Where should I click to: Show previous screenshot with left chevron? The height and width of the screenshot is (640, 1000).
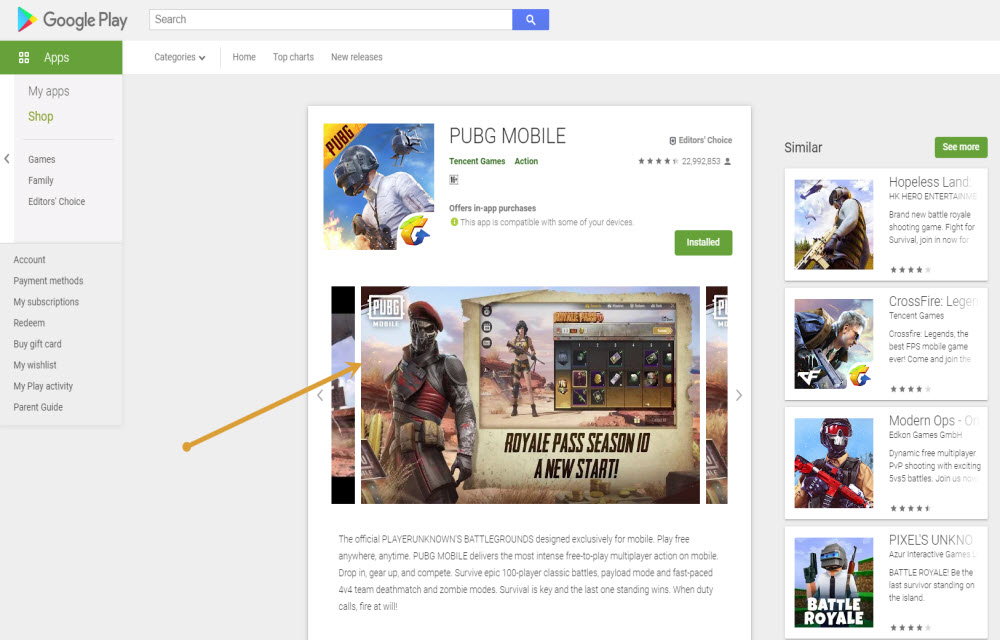coord(320,395)
